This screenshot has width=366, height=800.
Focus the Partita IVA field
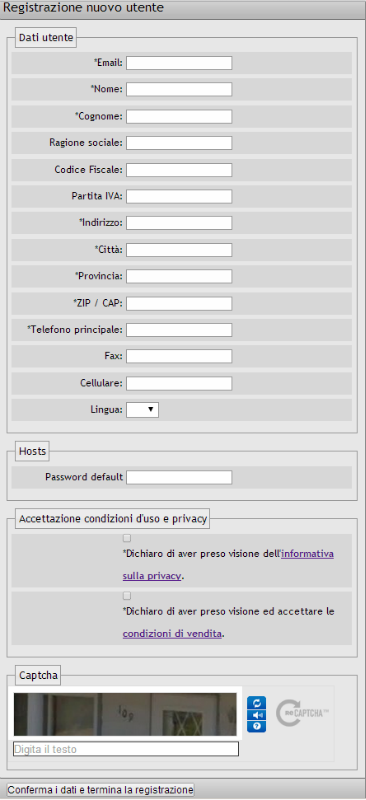click(x=179, y=196)
